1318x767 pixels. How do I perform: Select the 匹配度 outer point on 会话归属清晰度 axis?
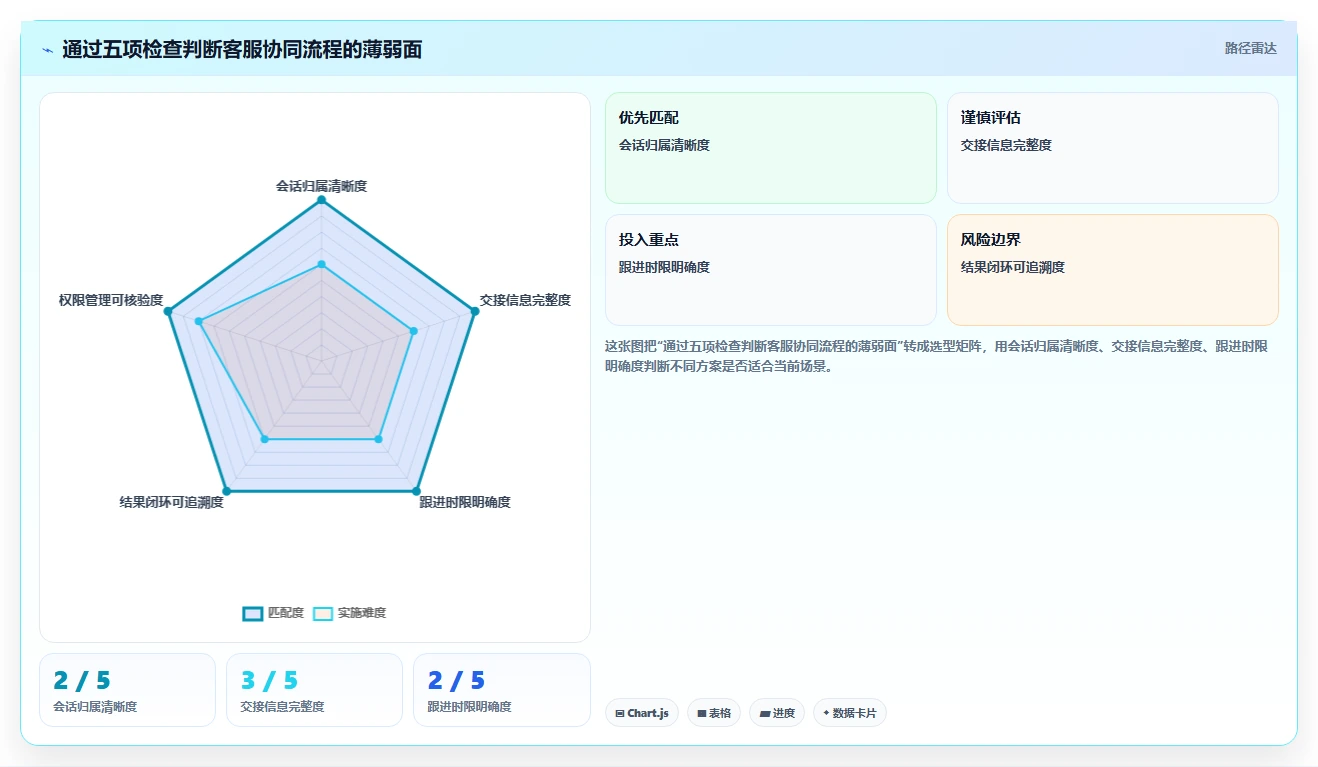321,200
